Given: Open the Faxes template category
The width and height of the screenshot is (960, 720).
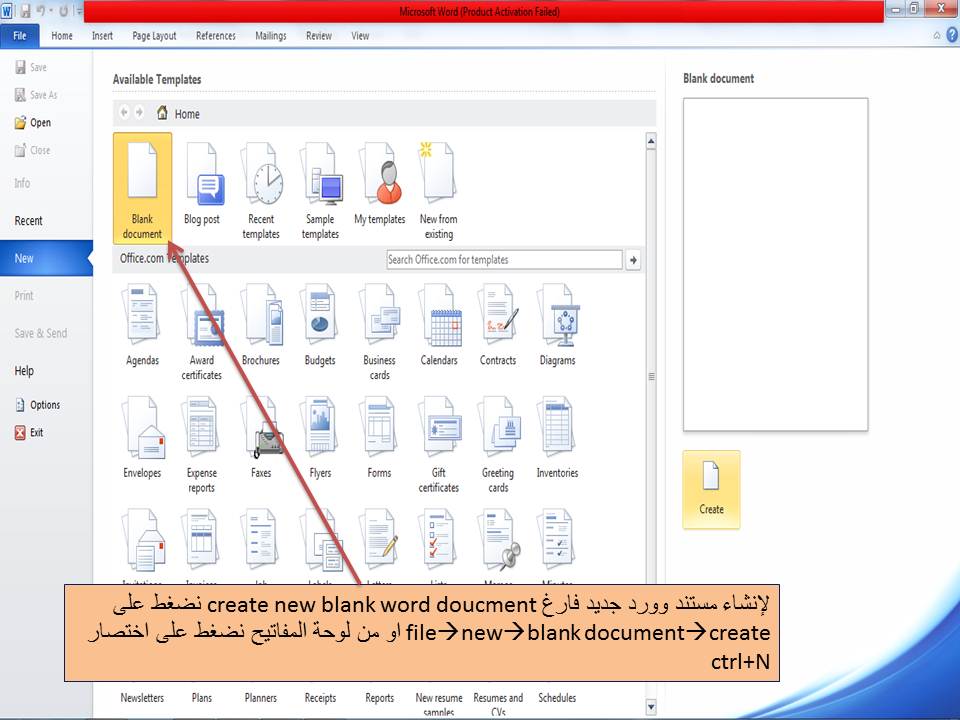Looking at the screenshot, I should pyautogui.click(x=261, y=437).
